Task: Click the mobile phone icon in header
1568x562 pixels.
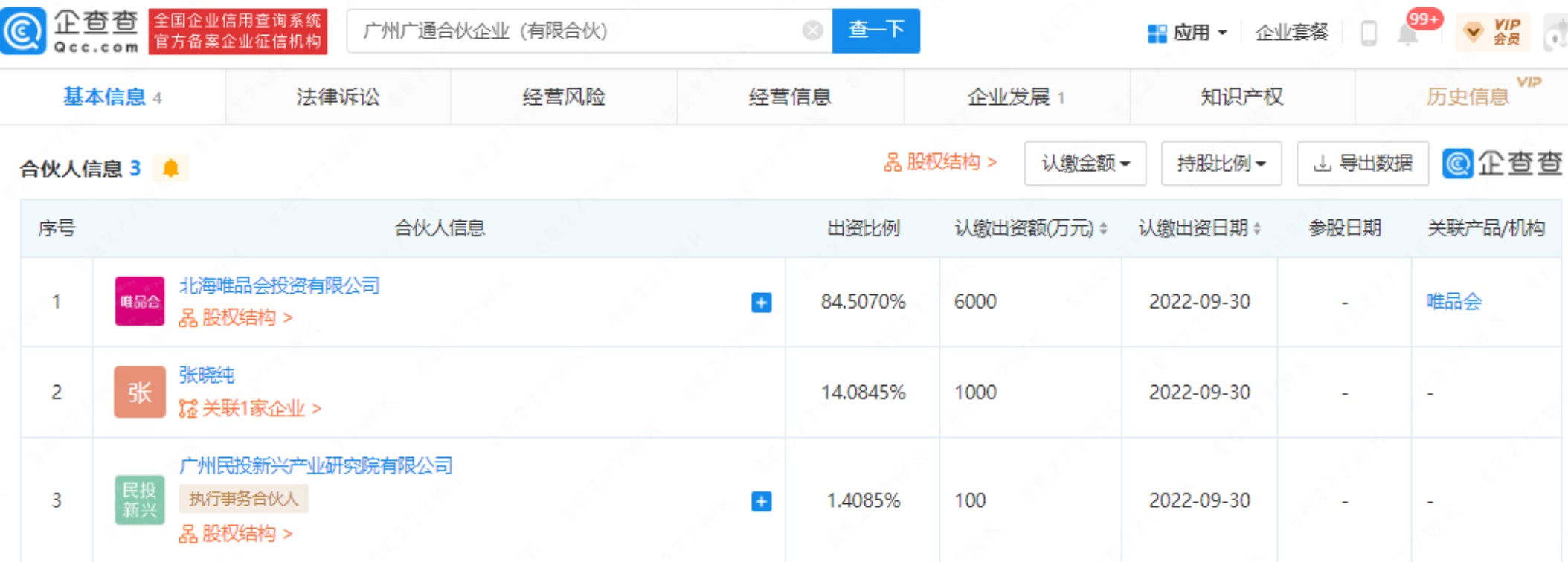Action: pos(1368,33)
